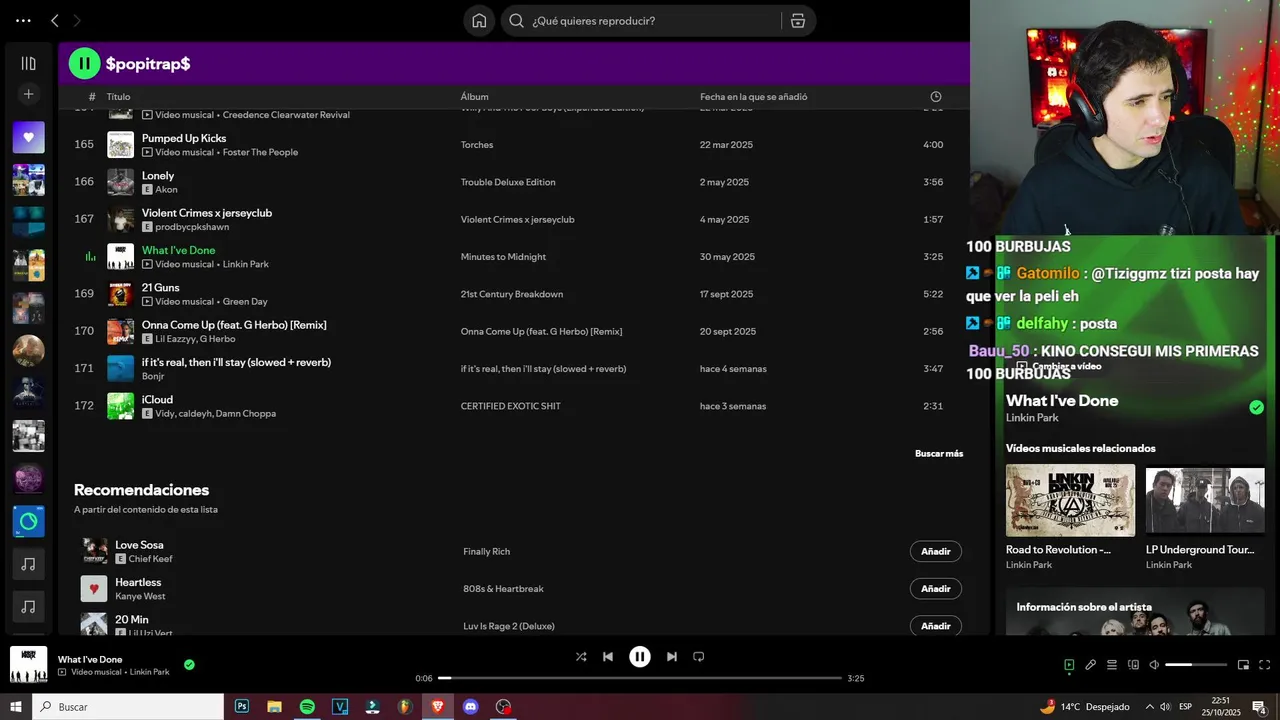
Task: Open Akon artist link under Lonely
Action: (166, 189)
